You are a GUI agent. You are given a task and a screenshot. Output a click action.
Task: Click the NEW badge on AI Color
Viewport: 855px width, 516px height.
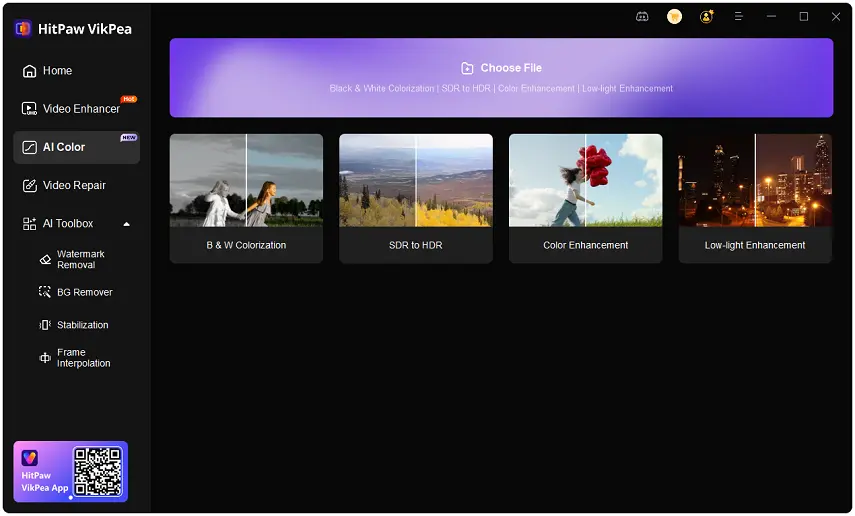pyautogui.click(x=129, y=137)
